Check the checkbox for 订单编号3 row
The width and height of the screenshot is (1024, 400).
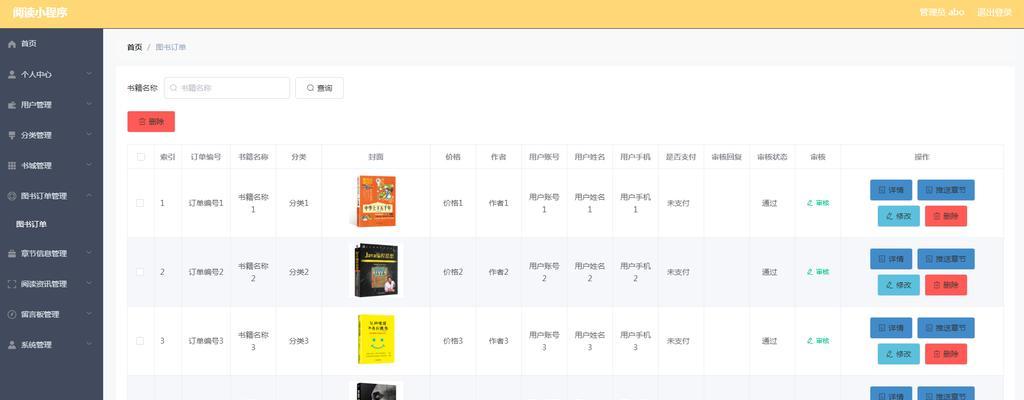pos(140,341)
